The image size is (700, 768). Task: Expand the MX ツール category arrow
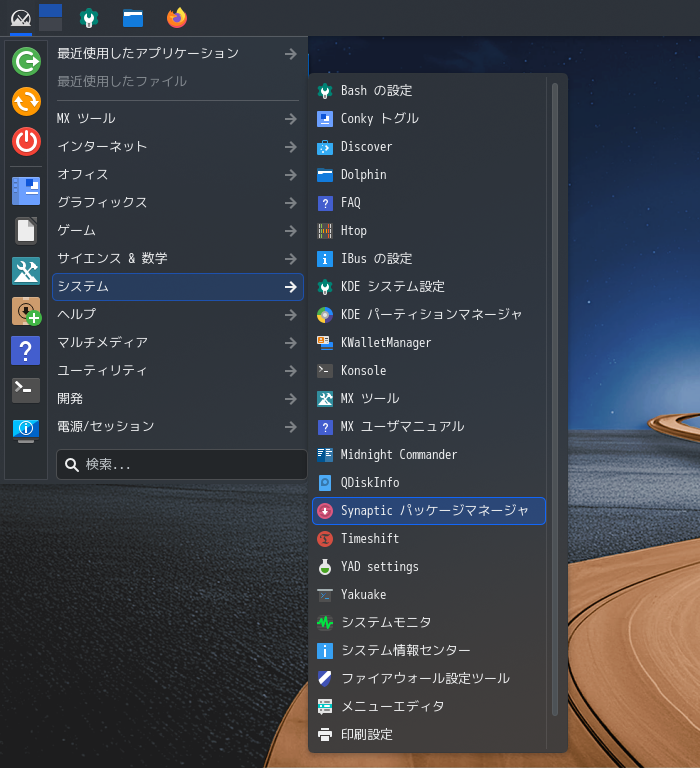coord(291,119)
